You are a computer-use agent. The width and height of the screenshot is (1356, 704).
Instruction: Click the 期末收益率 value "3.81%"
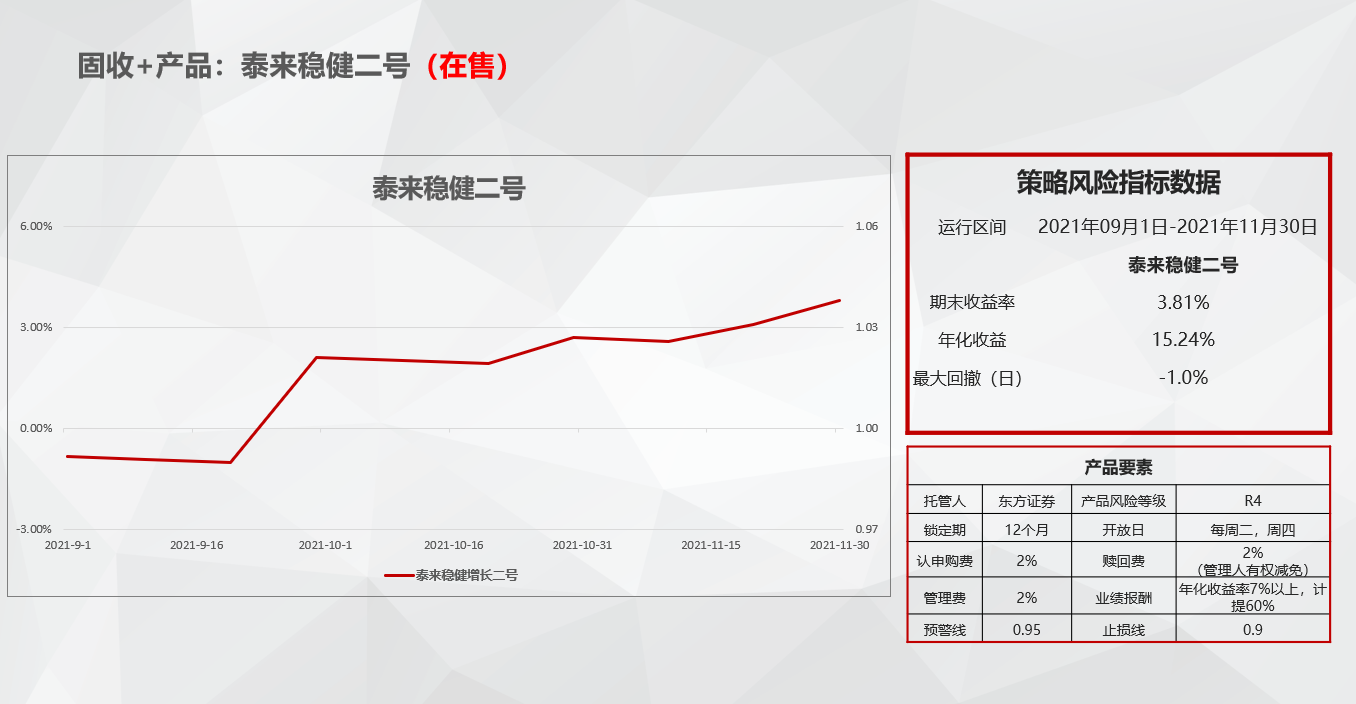[x=1183, y=302]
